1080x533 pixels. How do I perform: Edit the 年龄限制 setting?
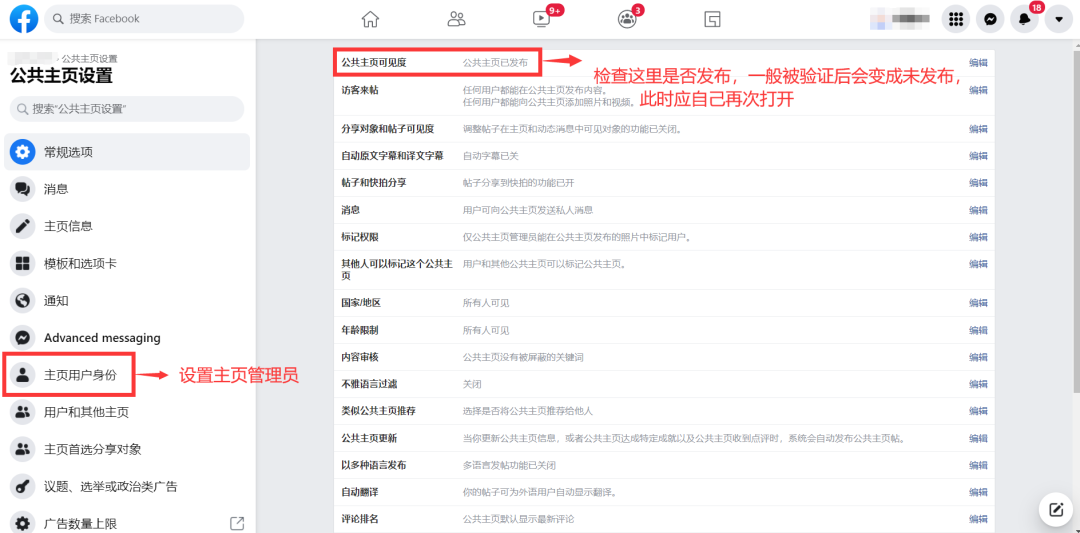tap(978, 331)
